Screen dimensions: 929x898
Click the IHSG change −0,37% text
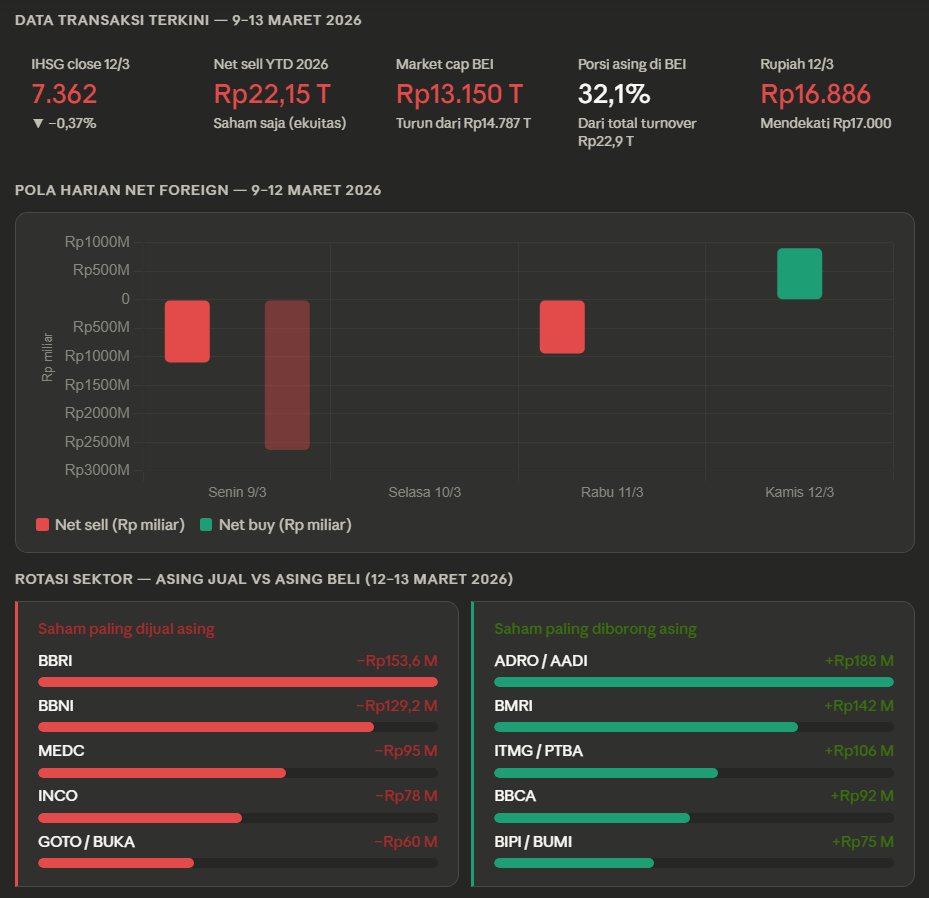[x=72, y=123]
